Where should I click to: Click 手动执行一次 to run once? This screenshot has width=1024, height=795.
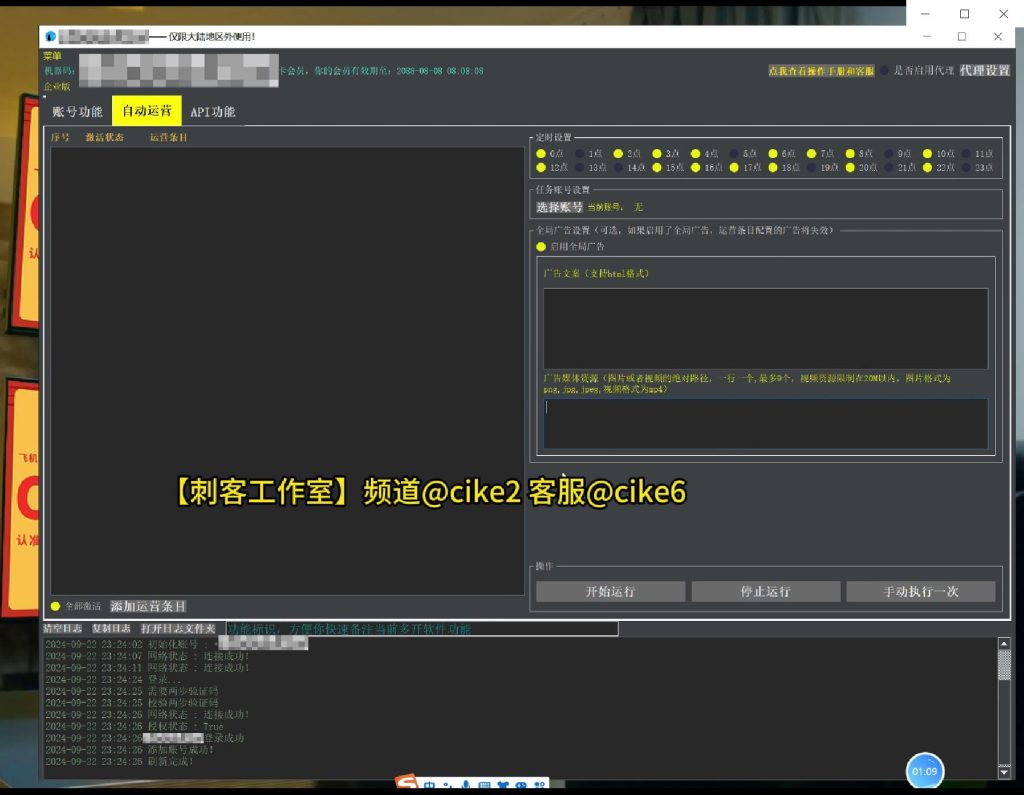tap(920, 591)
